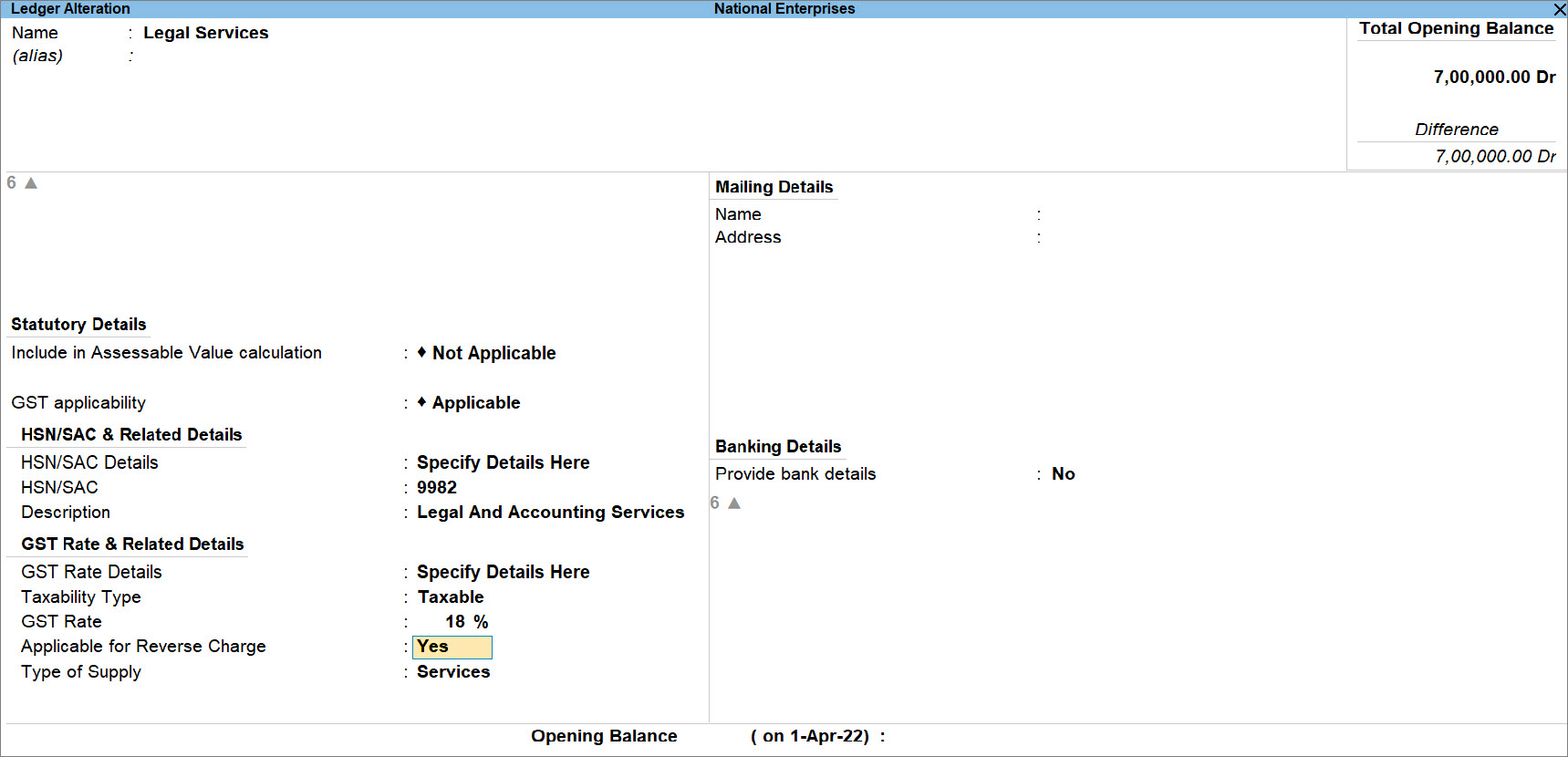The height and width of the screenshot is (757, 1568).
Task: Open GST Rate Details Specify Details Here list
Action: (504, 572)
